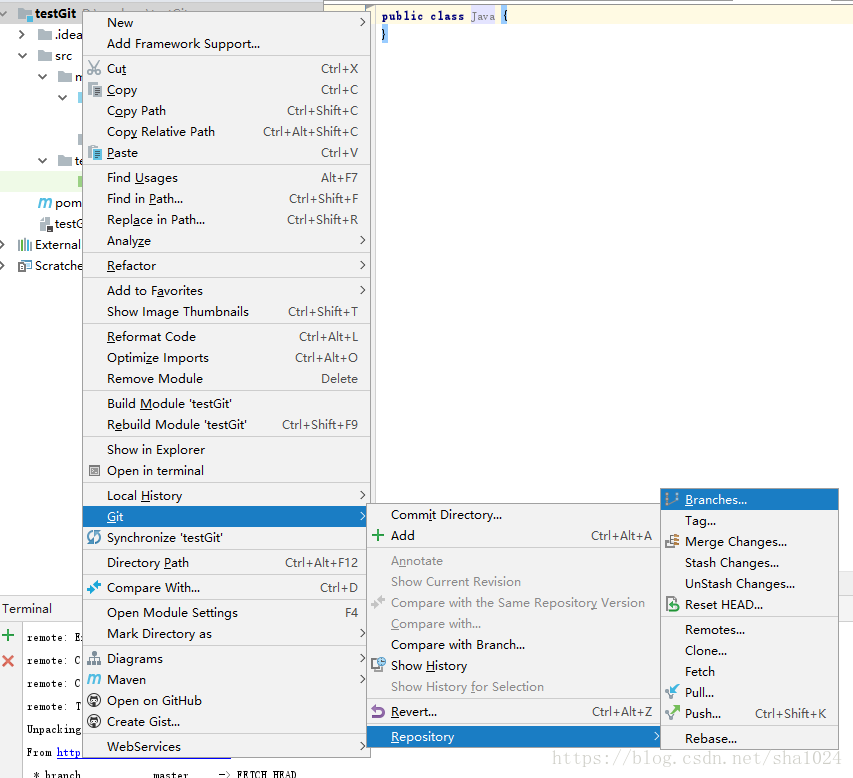Click the Pull blue arrow icon
Image resolution: width=853 pixels, height=778 pixels.
(672, 691)
